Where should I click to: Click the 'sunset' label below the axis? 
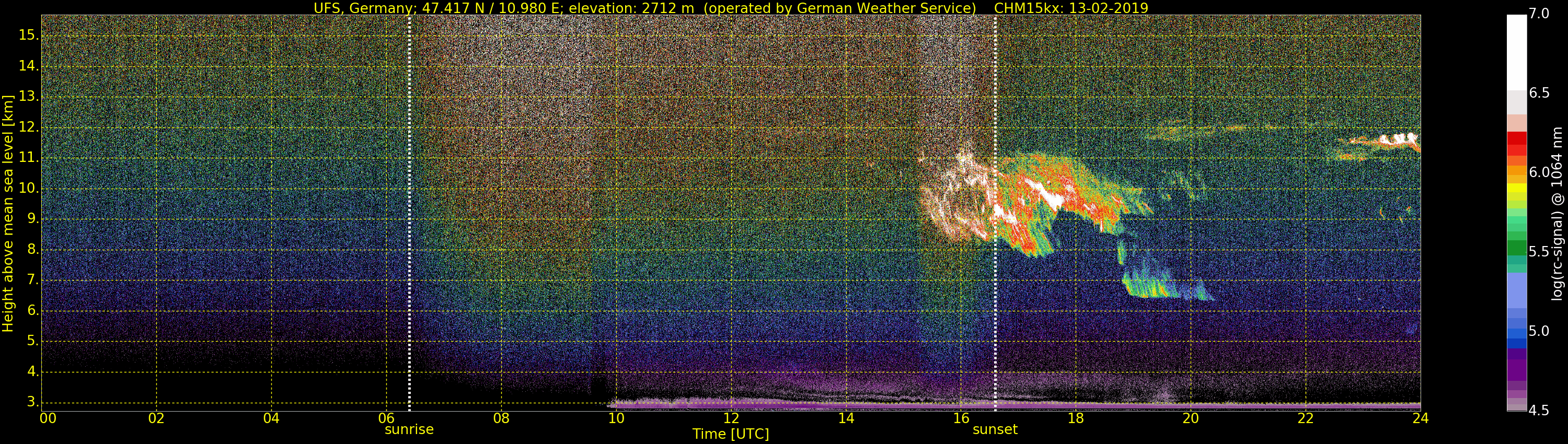pos(995,429)
